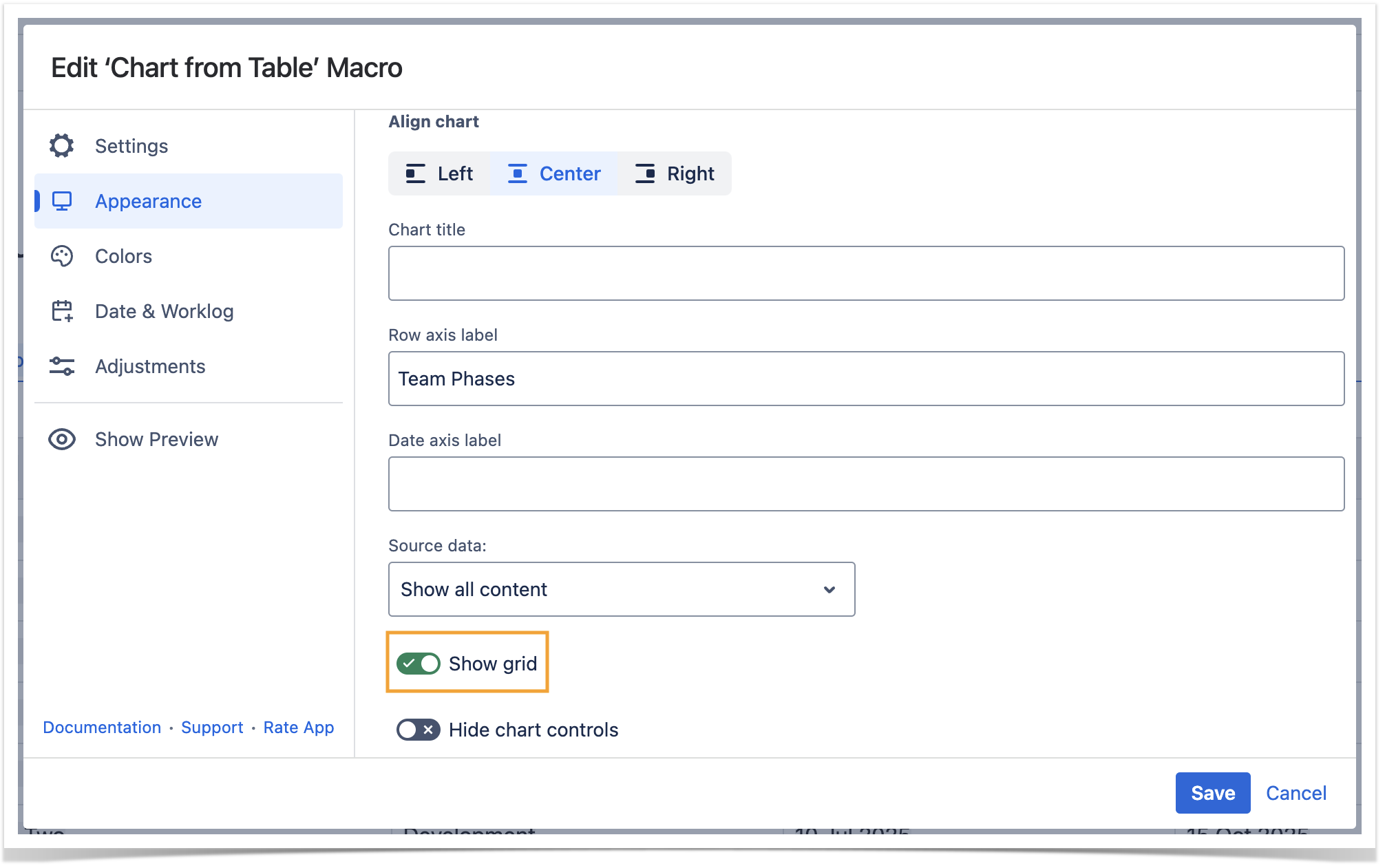The height and width of the screenshot is (868, 1385).
Task: Click the Colors palette icon
Action: click(61, 256)
